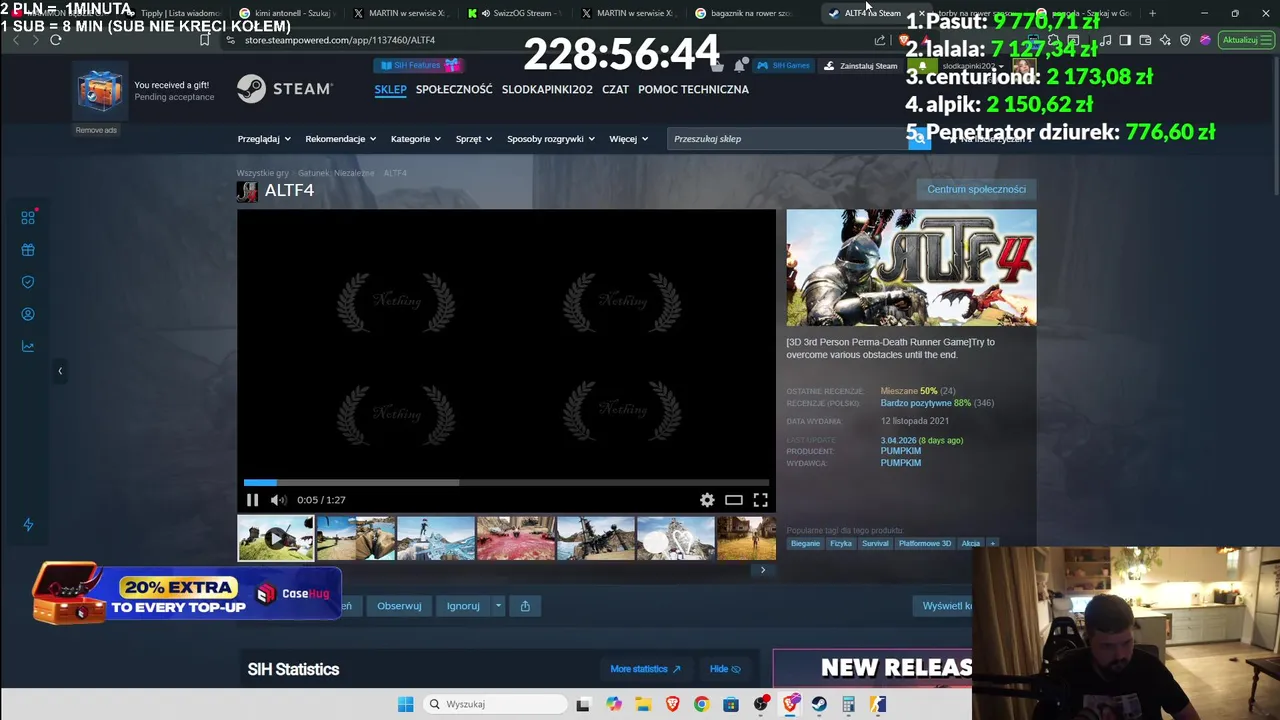Open video settings gear icon

click(x=707, y=500)
